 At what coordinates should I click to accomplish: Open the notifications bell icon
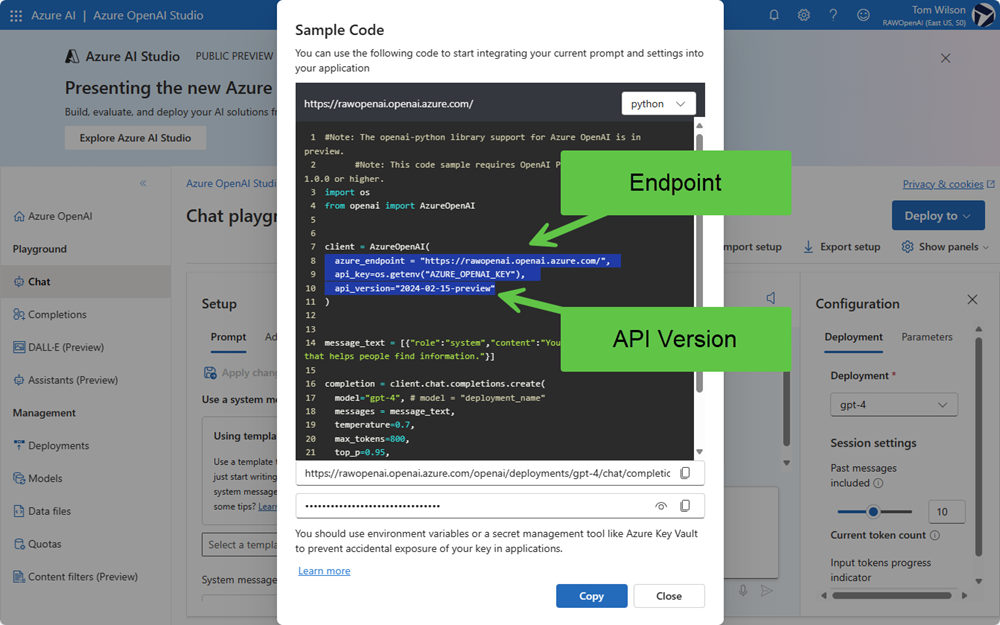pos(774,15)
